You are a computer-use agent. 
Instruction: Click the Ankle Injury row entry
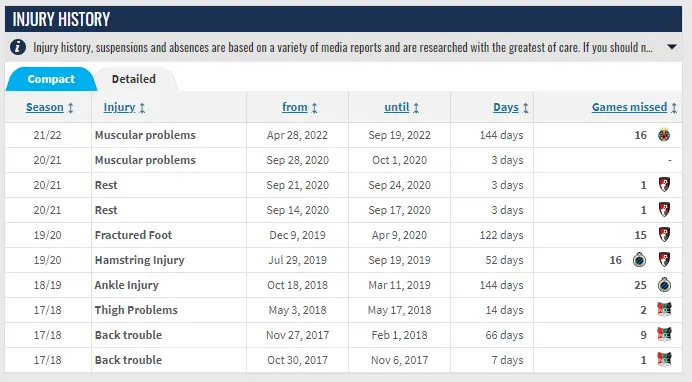[127, 285]
